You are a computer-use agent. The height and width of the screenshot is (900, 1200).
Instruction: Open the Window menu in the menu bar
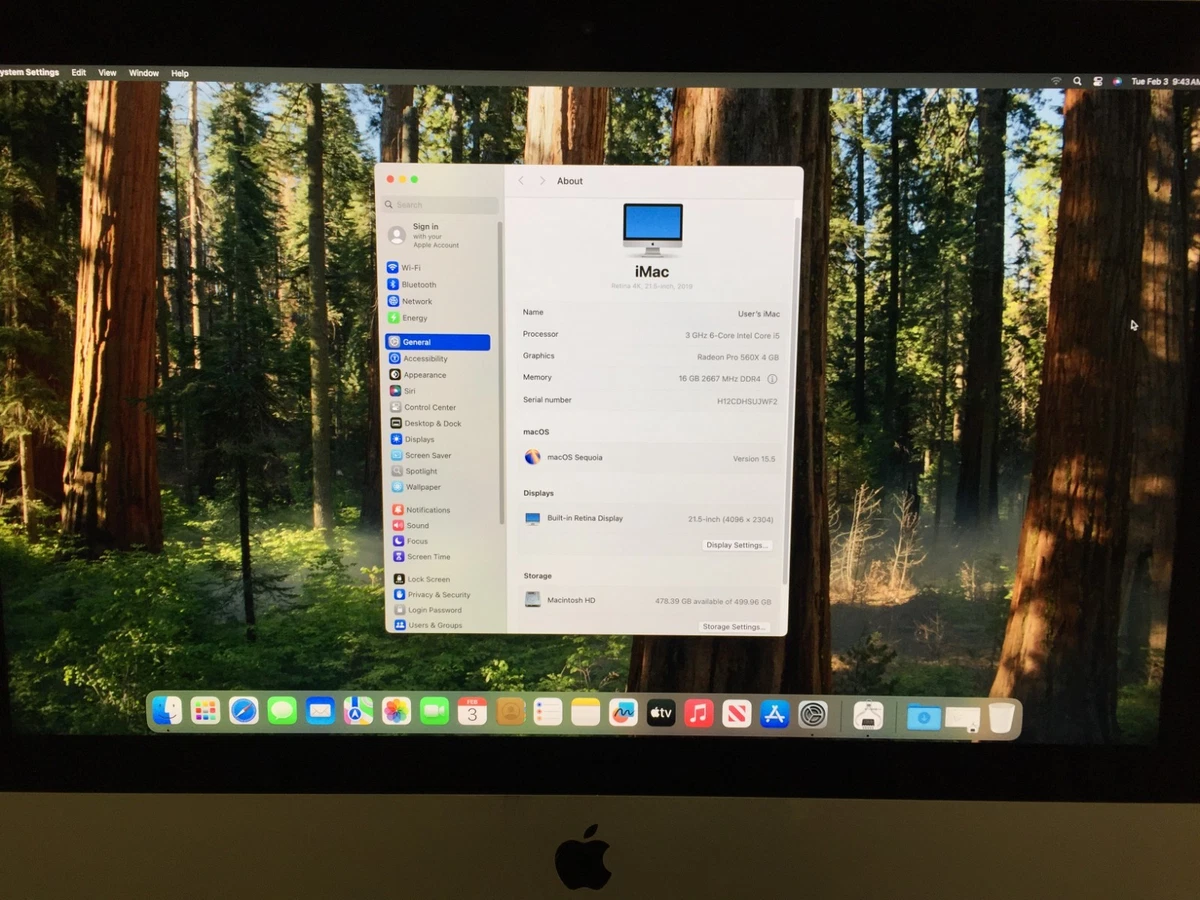tap(144, 73)
